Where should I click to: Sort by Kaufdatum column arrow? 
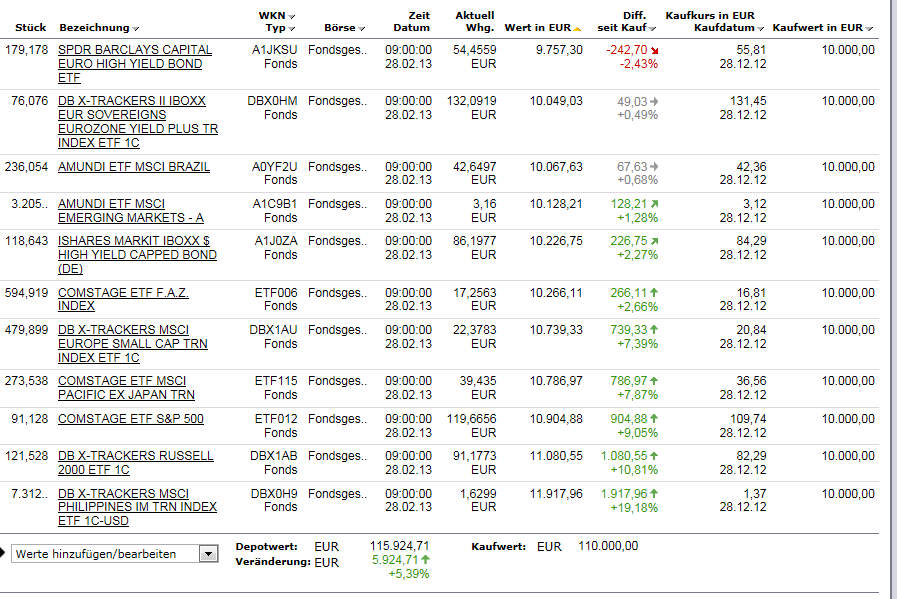click(x=761, y=29)
